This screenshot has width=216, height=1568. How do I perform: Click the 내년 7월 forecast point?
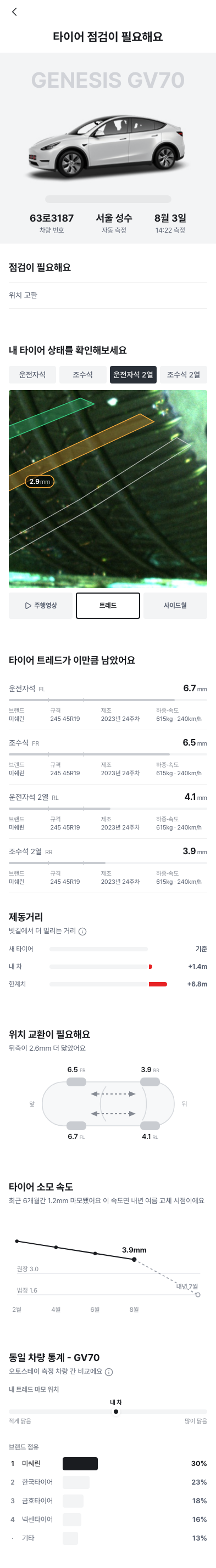pos(197,1295)
